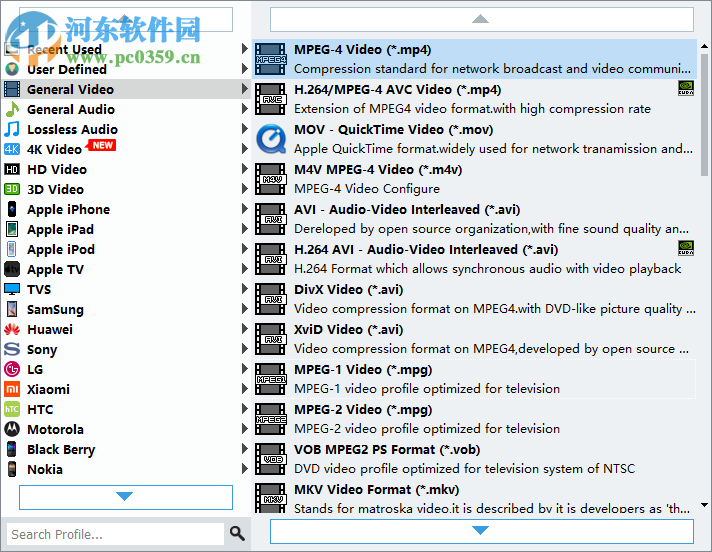Click the Huawei logo icon
The image size is (712, 552).
click(12, 329)
